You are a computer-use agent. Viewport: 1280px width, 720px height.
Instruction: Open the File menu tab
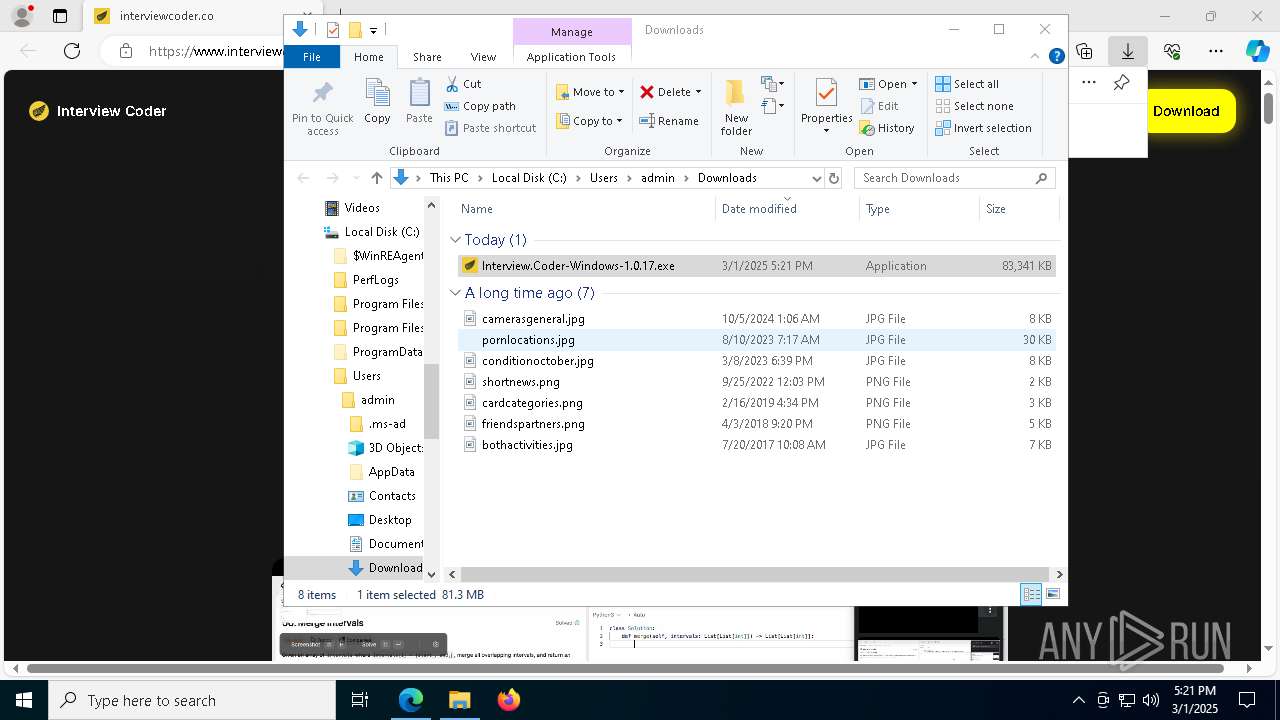(x=312, y=57)
